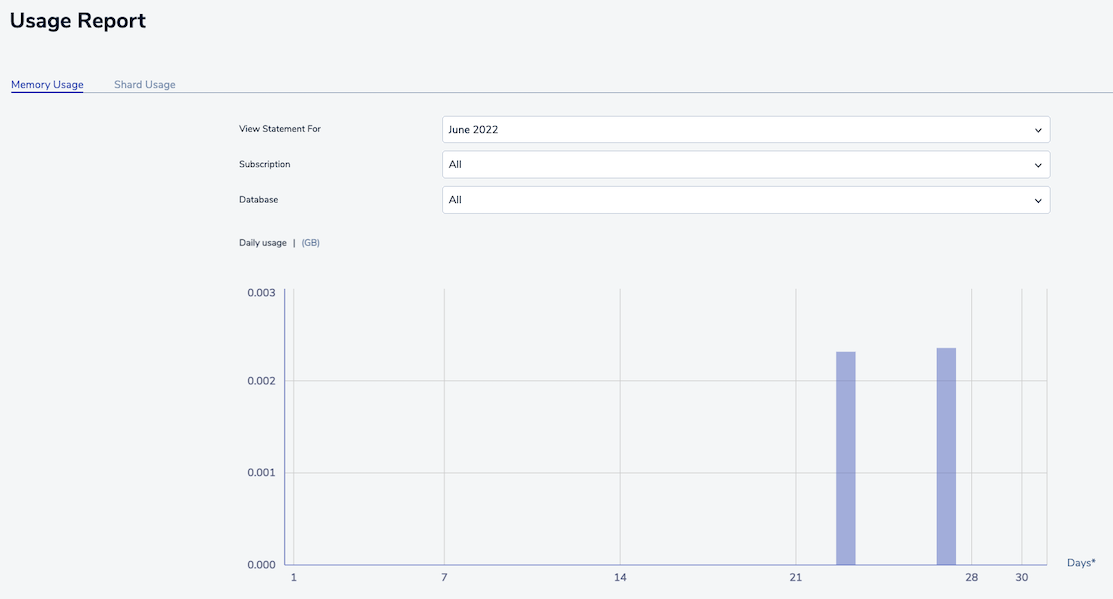Click the Usage Report heading
The width and height of the screenshot is (1113, 599).
point(78,21)
